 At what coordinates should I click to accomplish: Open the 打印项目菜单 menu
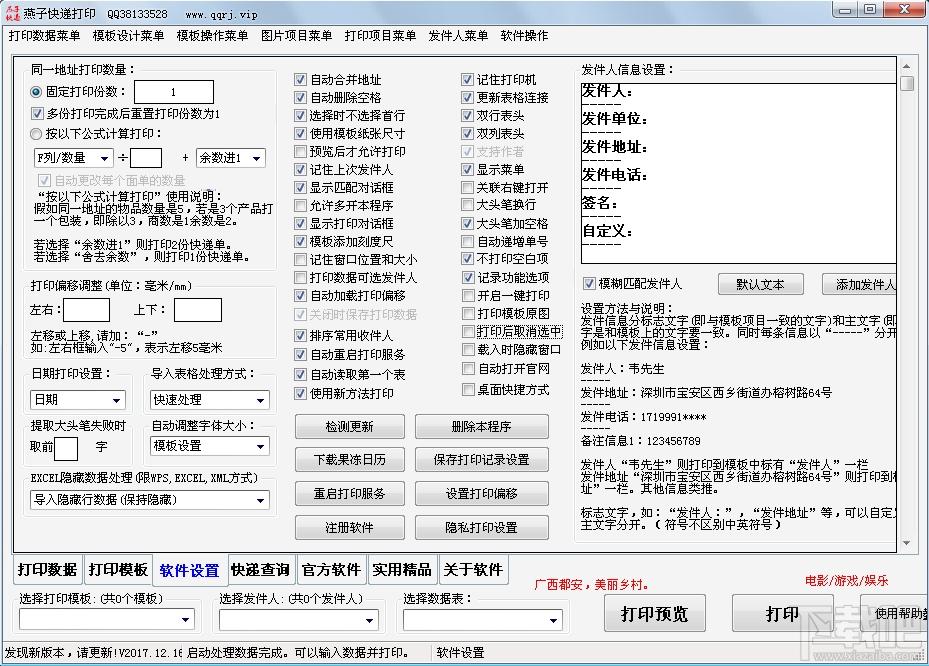click(x=380, y=36)
